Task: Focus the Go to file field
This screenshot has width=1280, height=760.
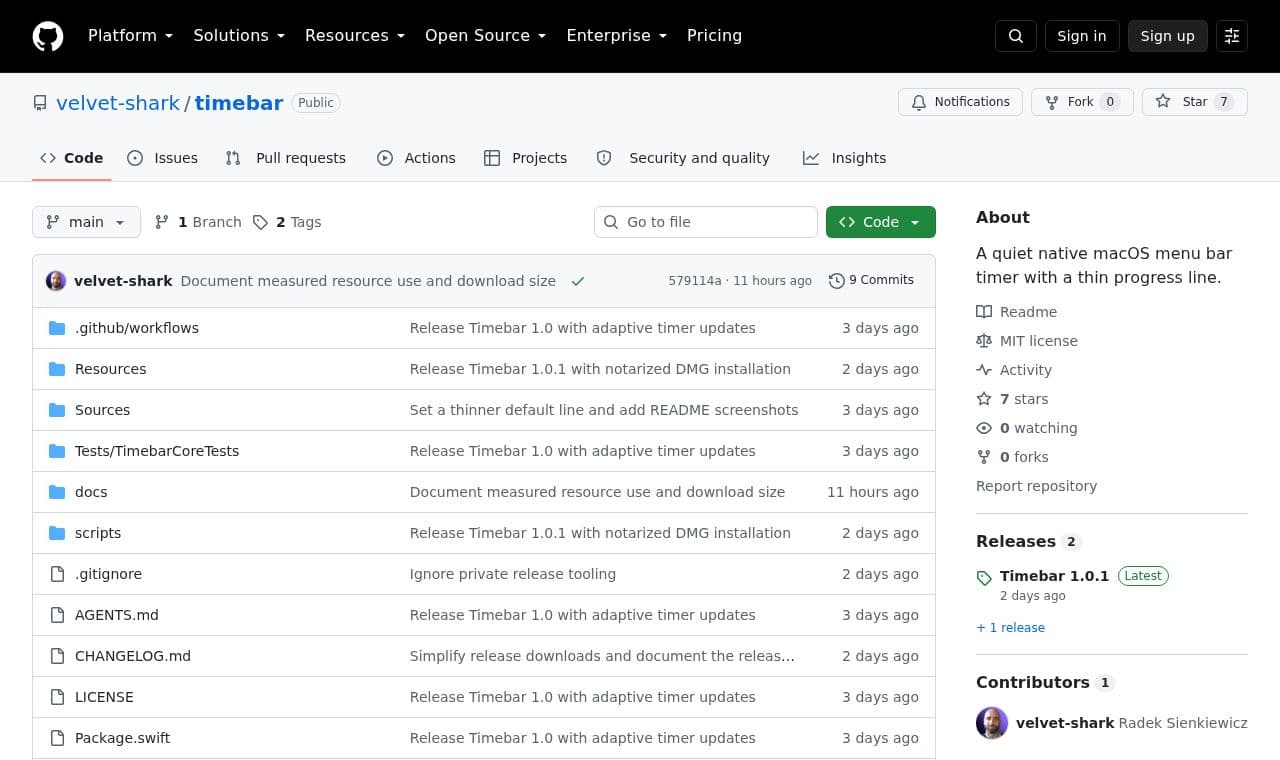Action: (706, 222)
